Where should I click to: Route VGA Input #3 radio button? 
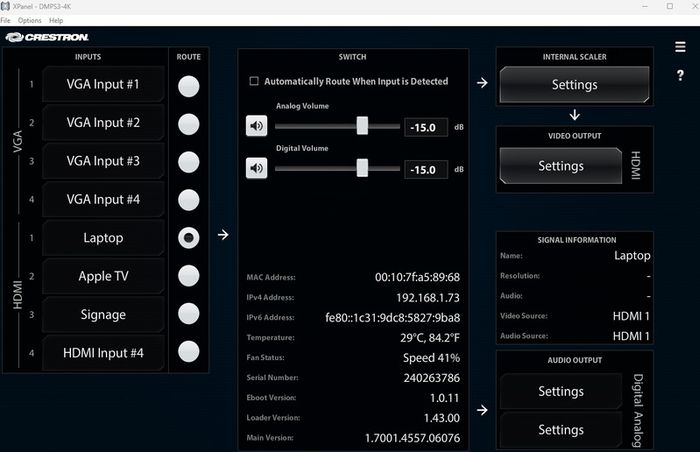(188, 162)
